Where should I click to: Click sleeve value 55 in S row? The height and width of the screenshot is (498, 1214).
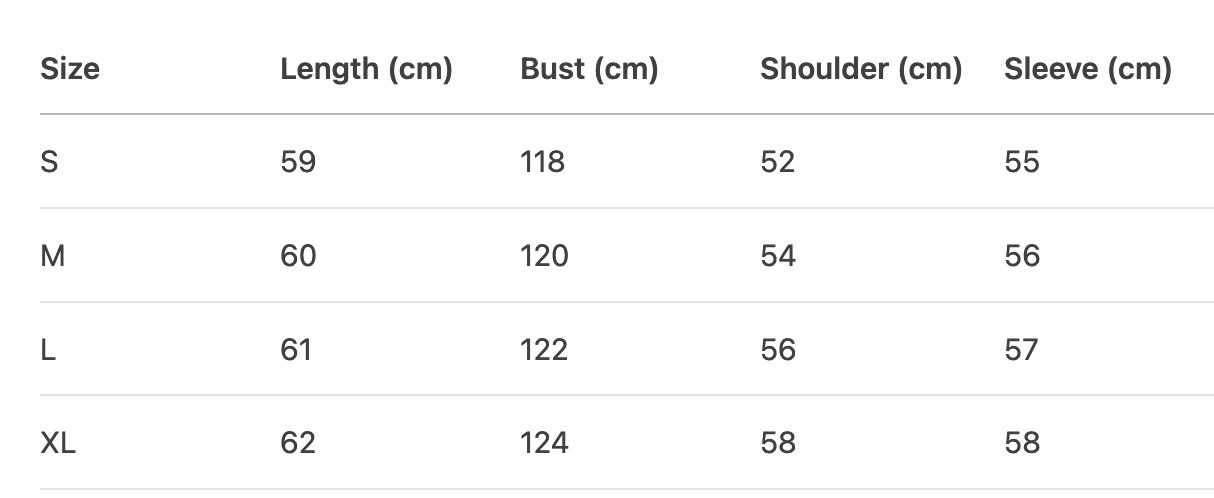click(x=1022, y=162)
